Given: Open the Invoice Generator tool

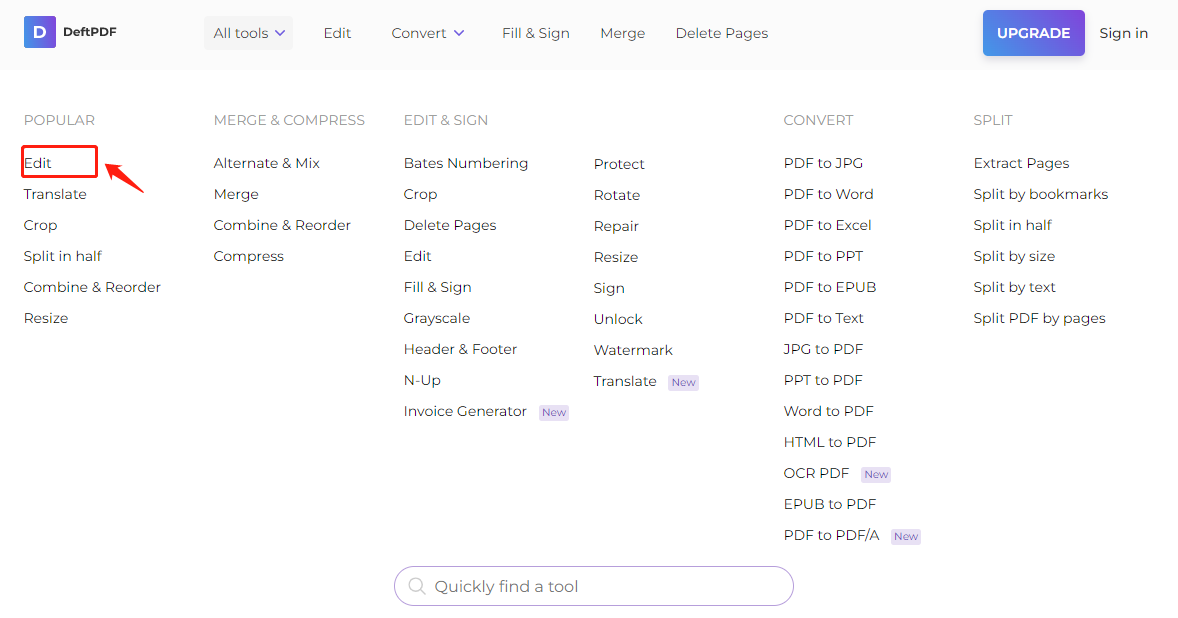Looking at the screenshot, I should (x=464, y=411).
